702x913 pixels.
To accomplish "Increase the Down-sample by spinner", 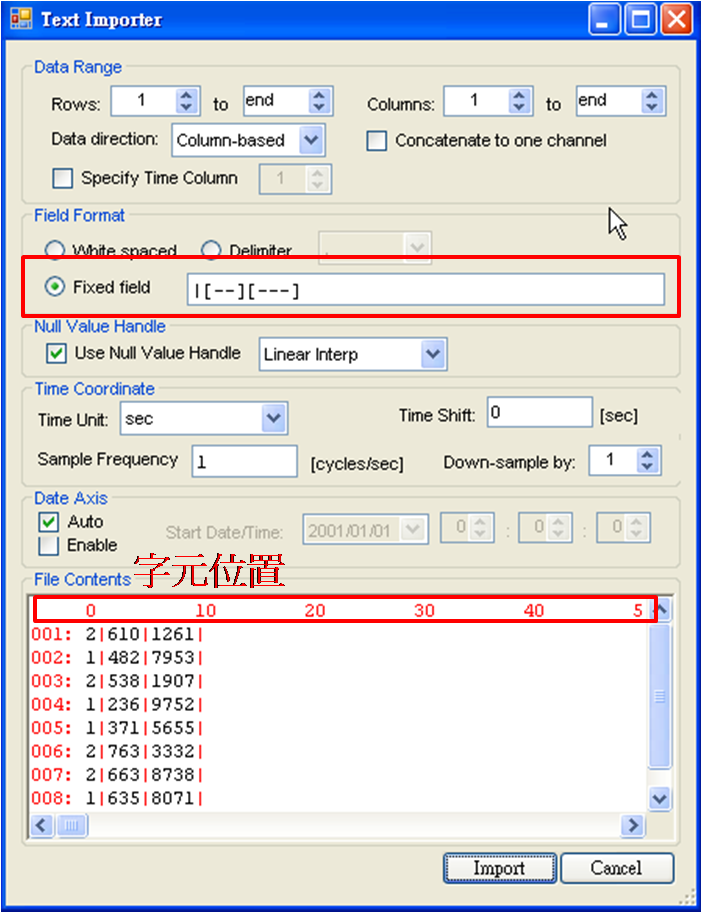I will pos(647,455).
